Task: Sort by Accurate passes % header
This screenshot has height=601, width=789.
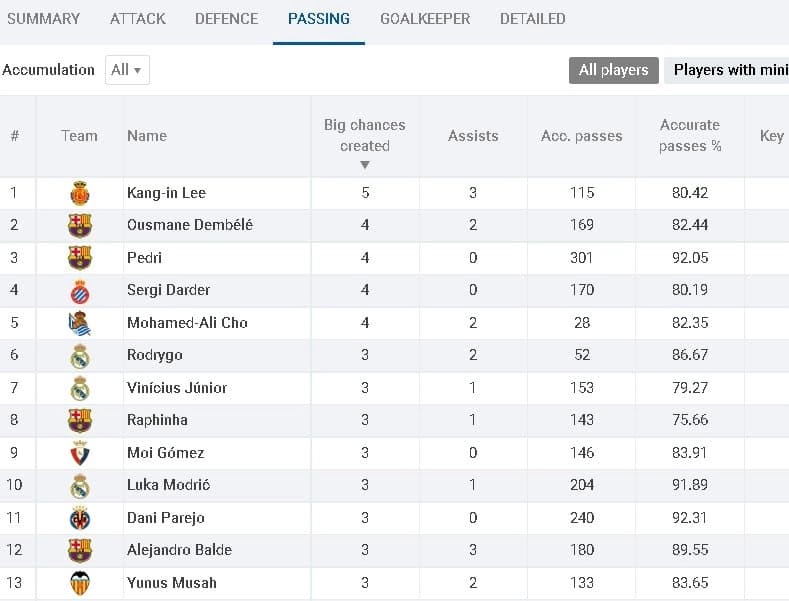Action: (x=690, y=136)
